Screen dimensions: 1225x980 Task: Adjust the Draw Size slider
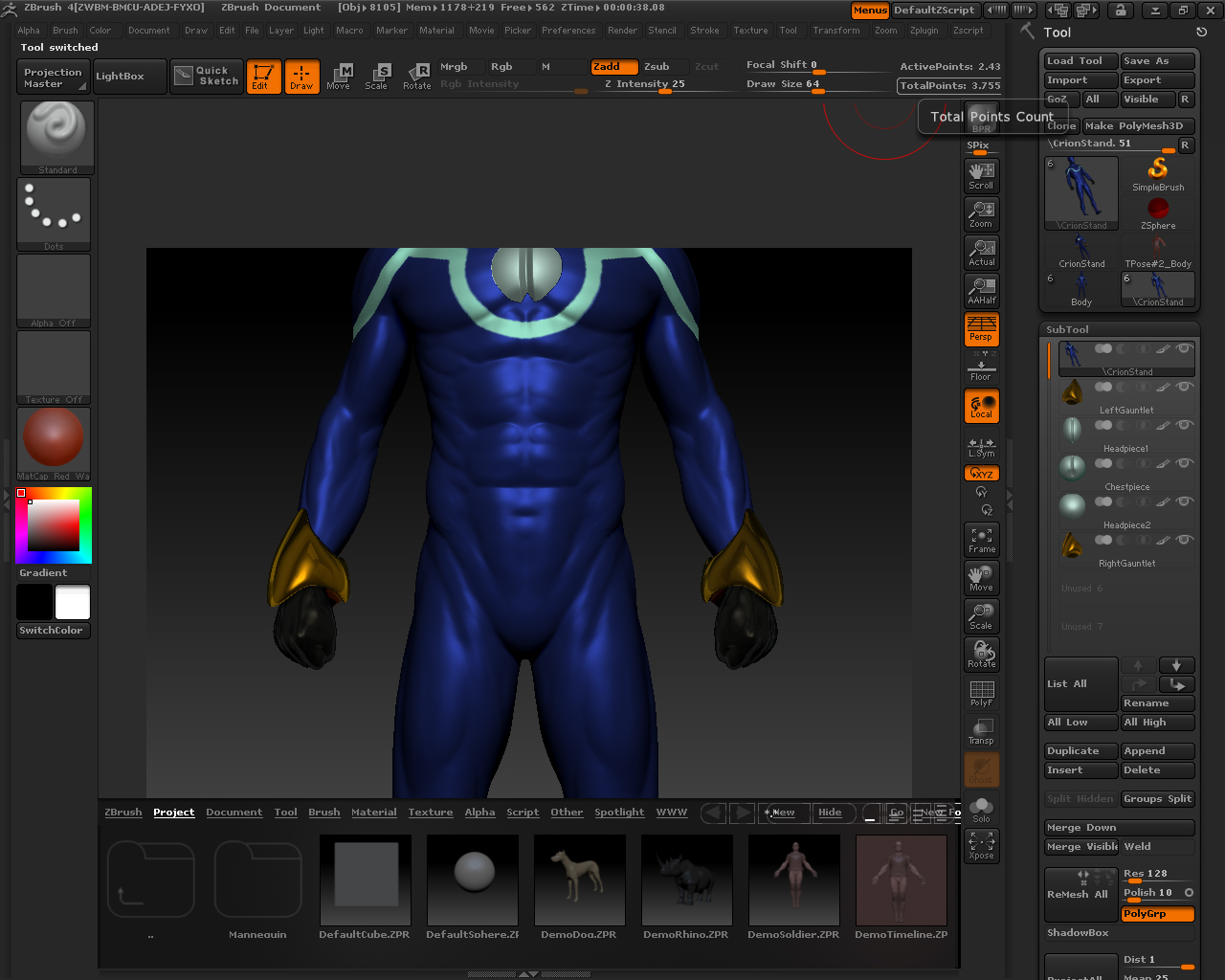[x=817, y=85]
